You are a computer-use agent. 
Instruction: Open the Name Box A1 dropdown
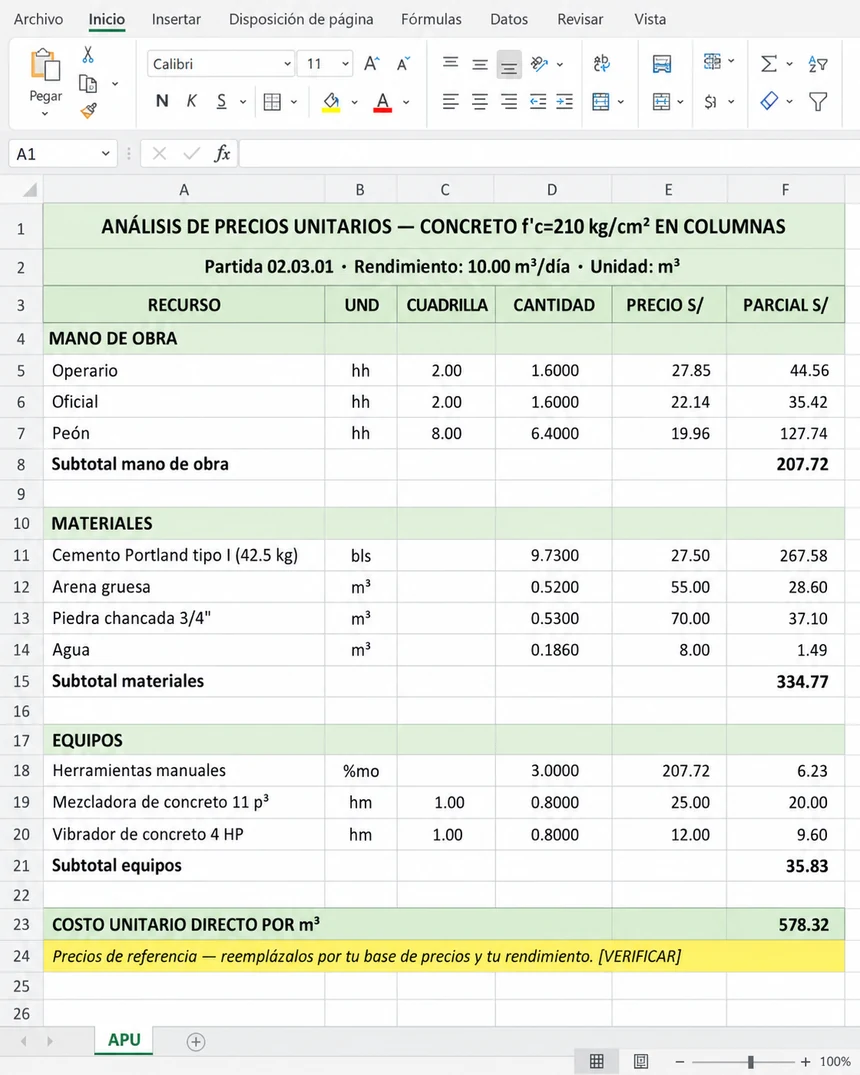(106, 154)
